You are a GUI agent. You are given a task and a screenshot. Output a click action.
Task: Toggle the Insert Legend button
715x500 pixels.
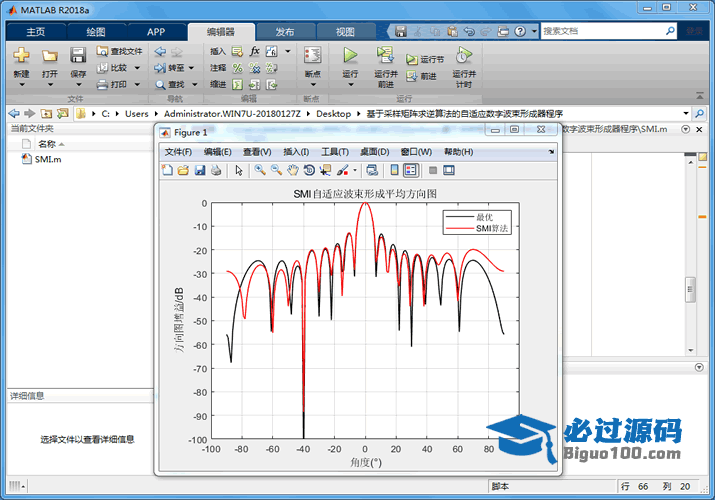[410, 170]
